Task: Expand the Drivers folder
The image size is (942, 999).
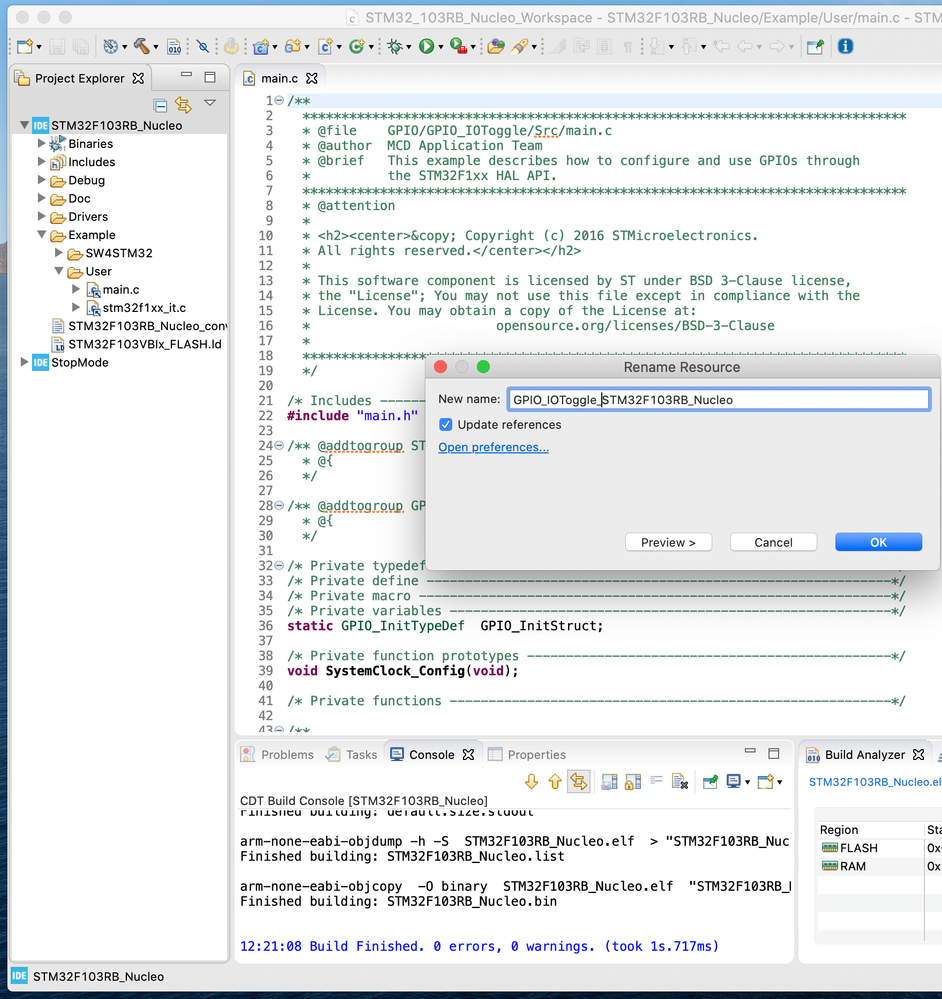Action: [x=41, y=216]
